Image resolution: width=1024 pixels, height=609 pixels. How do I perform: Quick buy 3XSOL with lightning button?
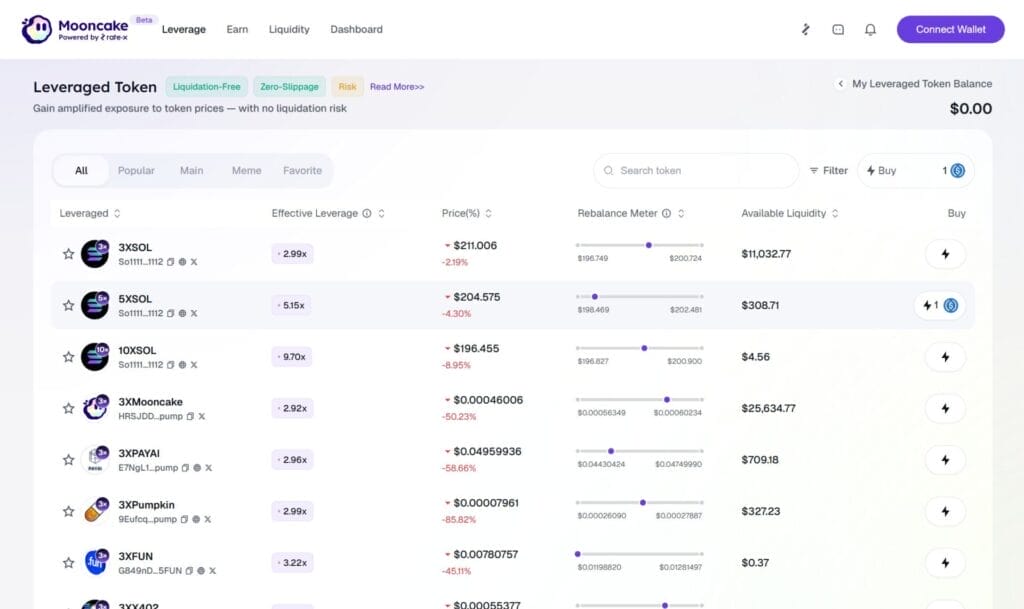[945, 254]
